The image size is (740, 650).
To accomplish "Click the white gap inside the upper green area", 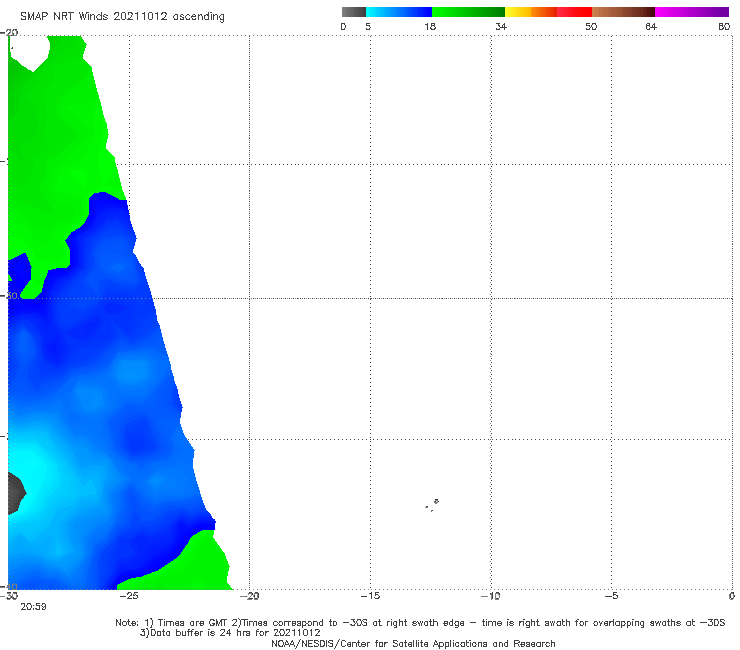I will [x=29, y=53].
